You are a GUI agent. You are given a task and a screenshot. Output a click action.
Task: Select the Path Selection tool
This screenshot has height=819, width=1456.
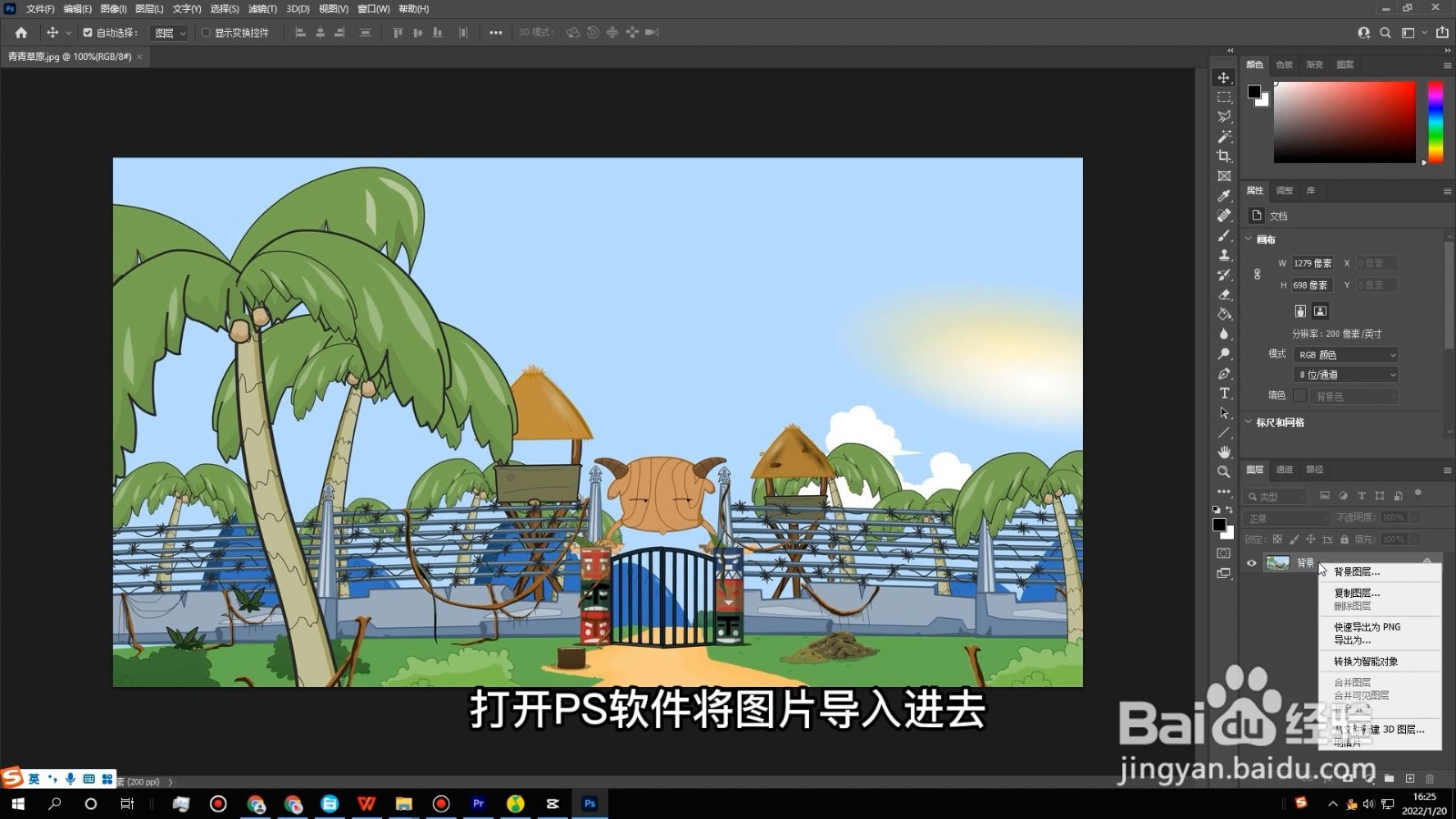(1224, 413)
